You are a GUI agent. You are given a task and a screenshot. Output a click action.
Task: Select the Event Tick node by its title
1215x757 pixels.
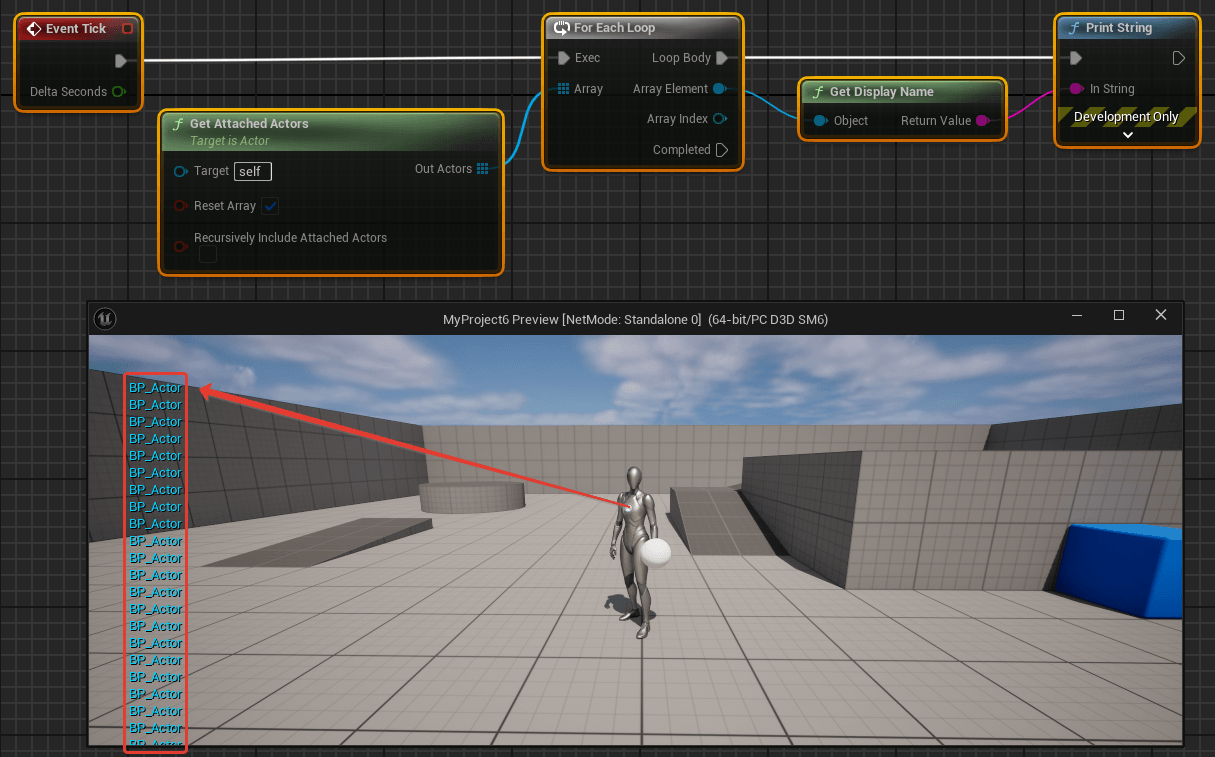point(76,29)
